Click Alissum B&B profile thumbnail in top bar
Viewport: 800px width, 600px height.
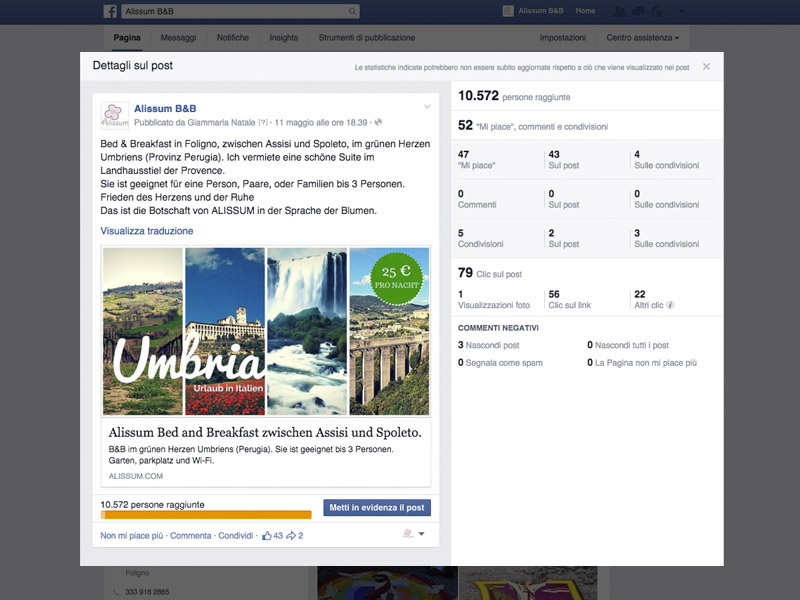508,11
